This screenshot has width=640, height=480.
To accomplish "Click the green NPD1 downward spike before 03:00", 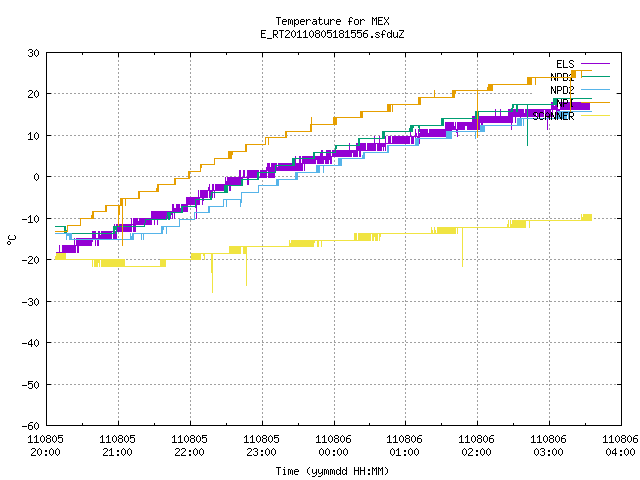I will click(527, 127).
